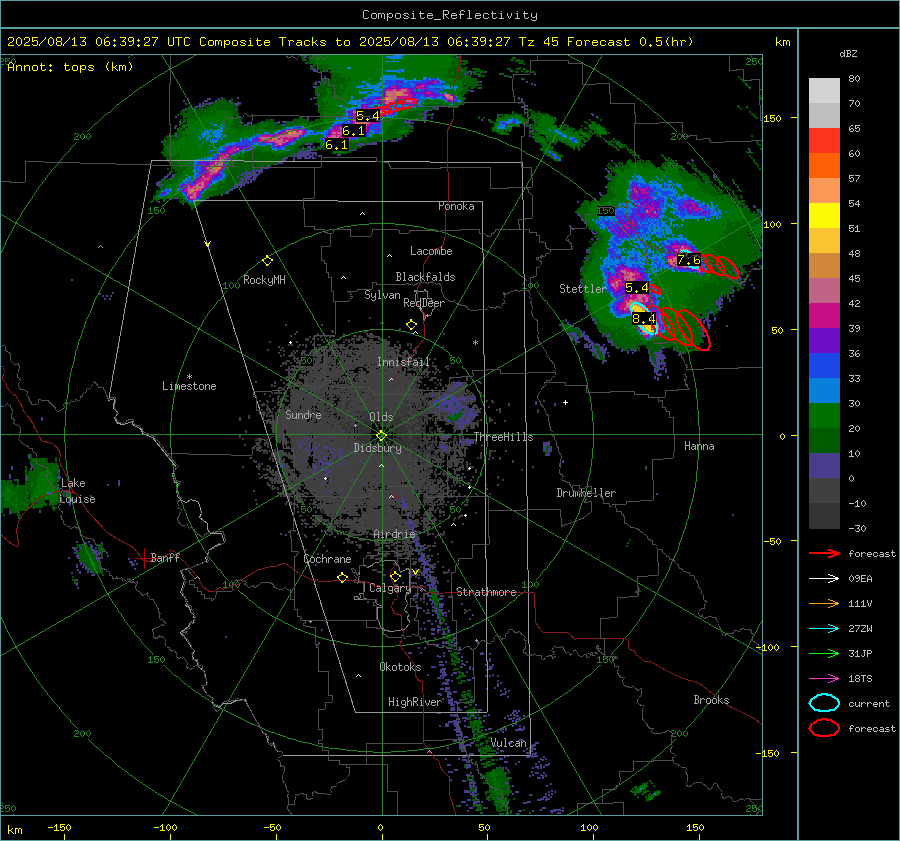This screenshot has width=900, height=841.
Task: Click the Lacombe town label
Action: [x=431, y=251]
